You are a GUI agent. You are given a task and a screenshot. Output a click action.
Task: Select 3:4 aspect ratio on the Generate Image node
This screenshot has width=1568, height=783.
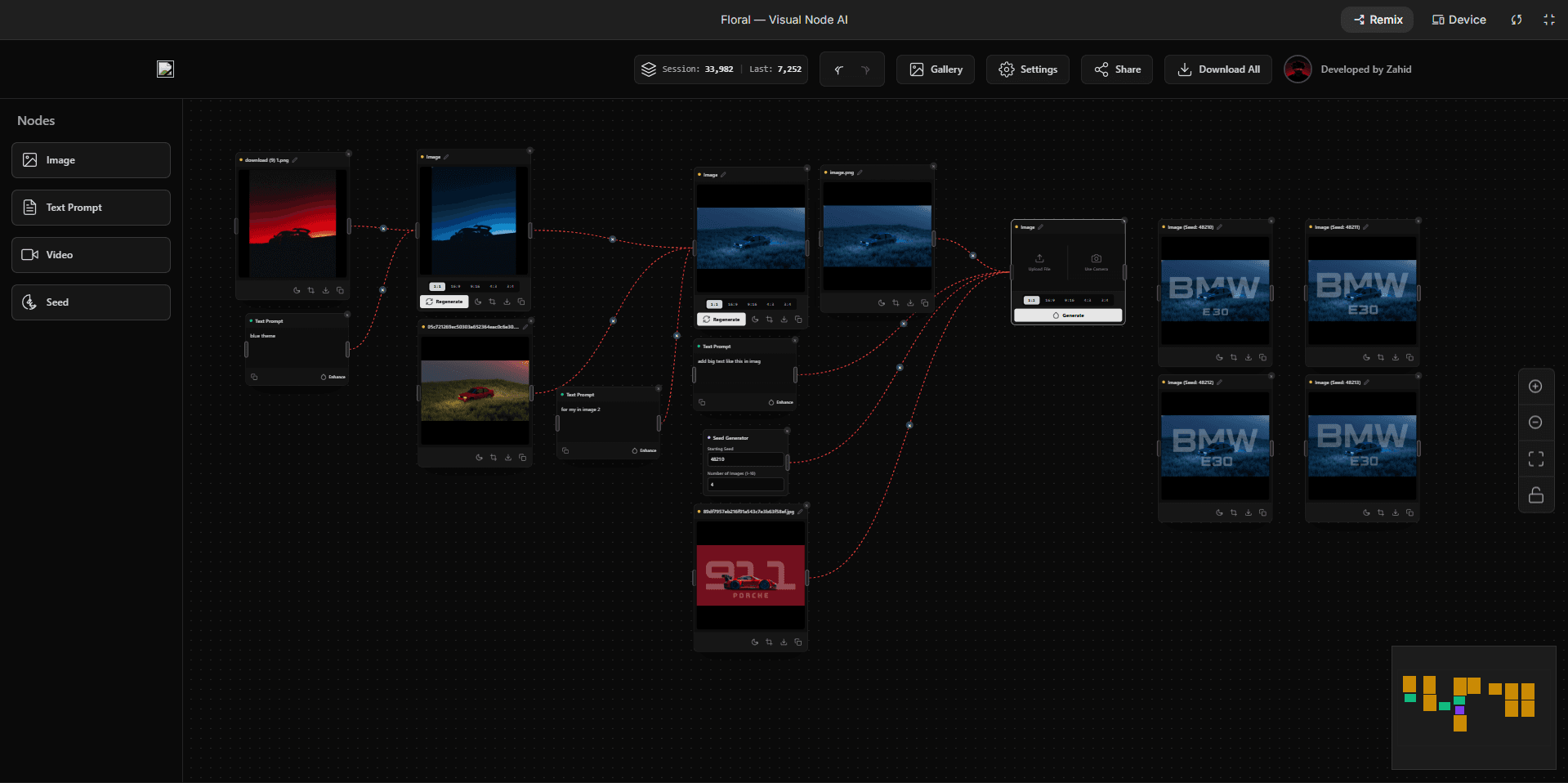[x=1105, y=300]
